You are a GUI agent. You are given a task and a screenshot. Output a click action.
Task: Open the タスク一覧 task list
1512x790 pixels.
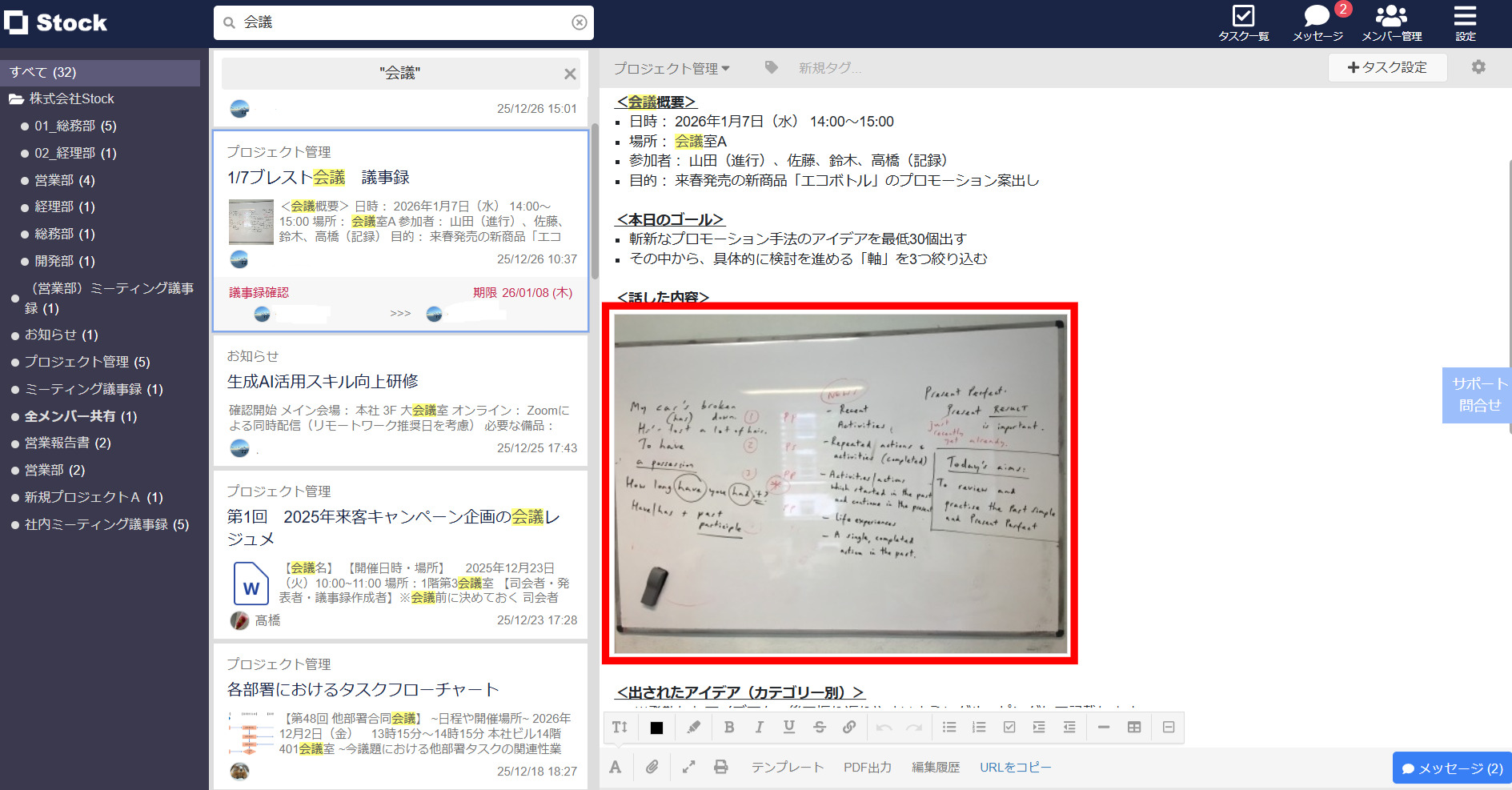(1242, 22)
